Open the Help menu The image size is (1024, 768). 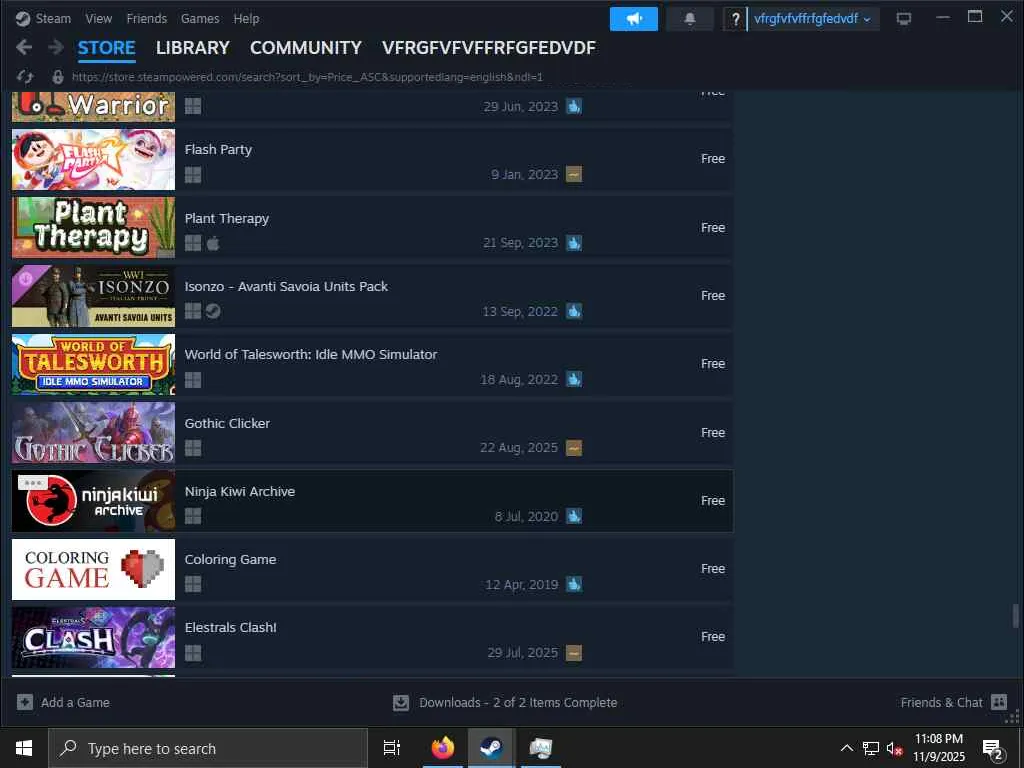pyautogui.click(x=246, y=19)
